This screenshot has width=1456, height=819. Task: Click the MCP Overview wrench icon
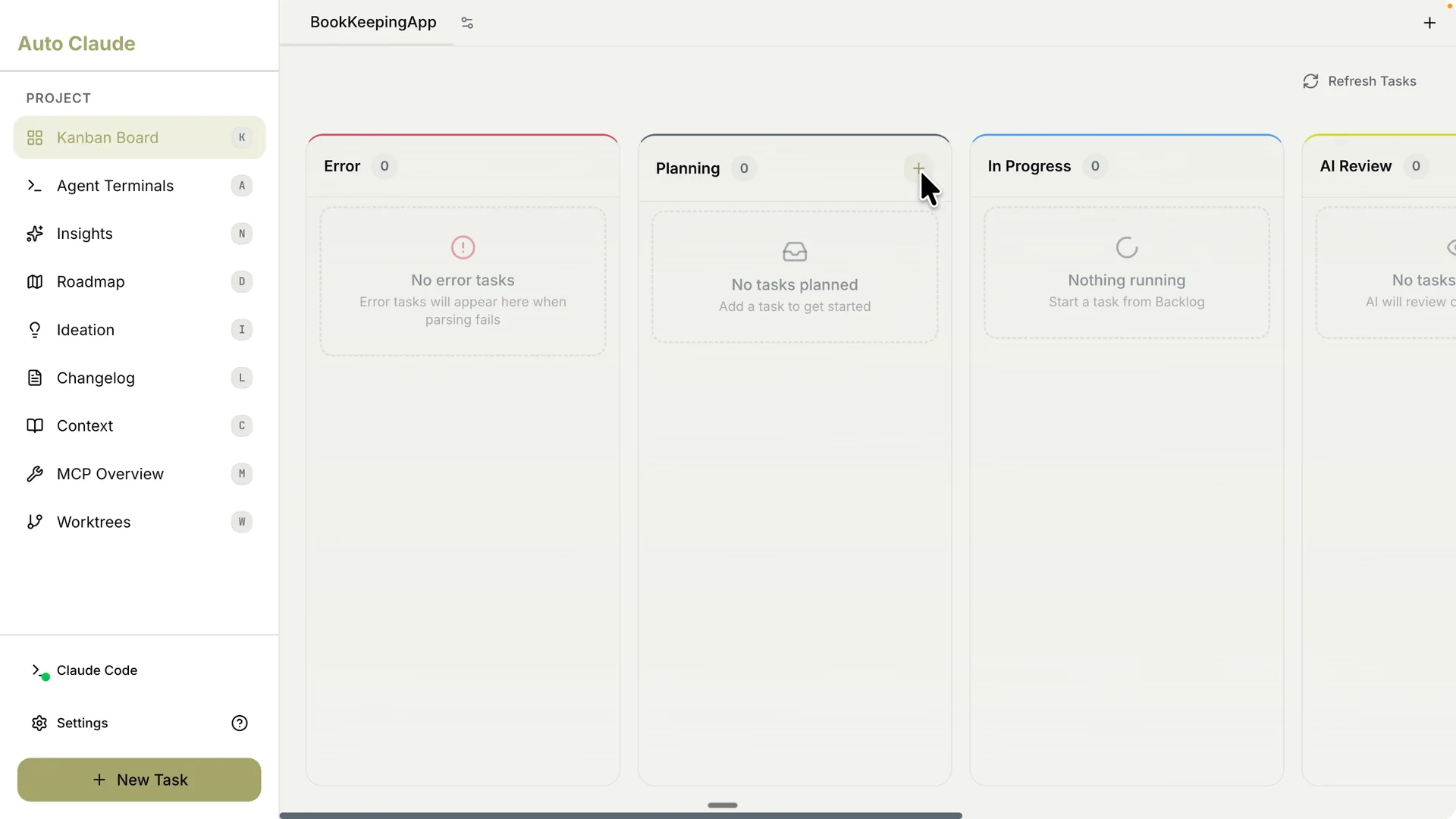click(35, 474)
